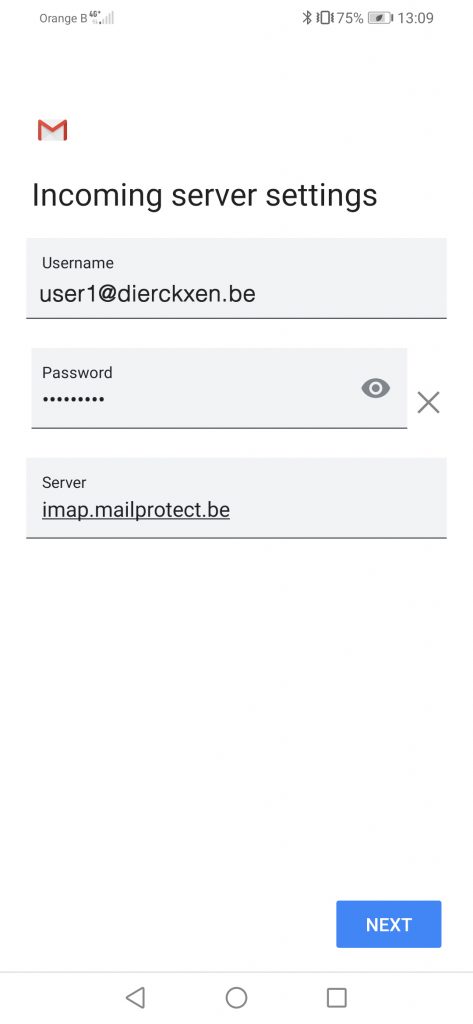Screen dimensions: 473x1024
Task: Continue with the blue NEXT button
Action: pyautogui.click(x=389, y=924)
